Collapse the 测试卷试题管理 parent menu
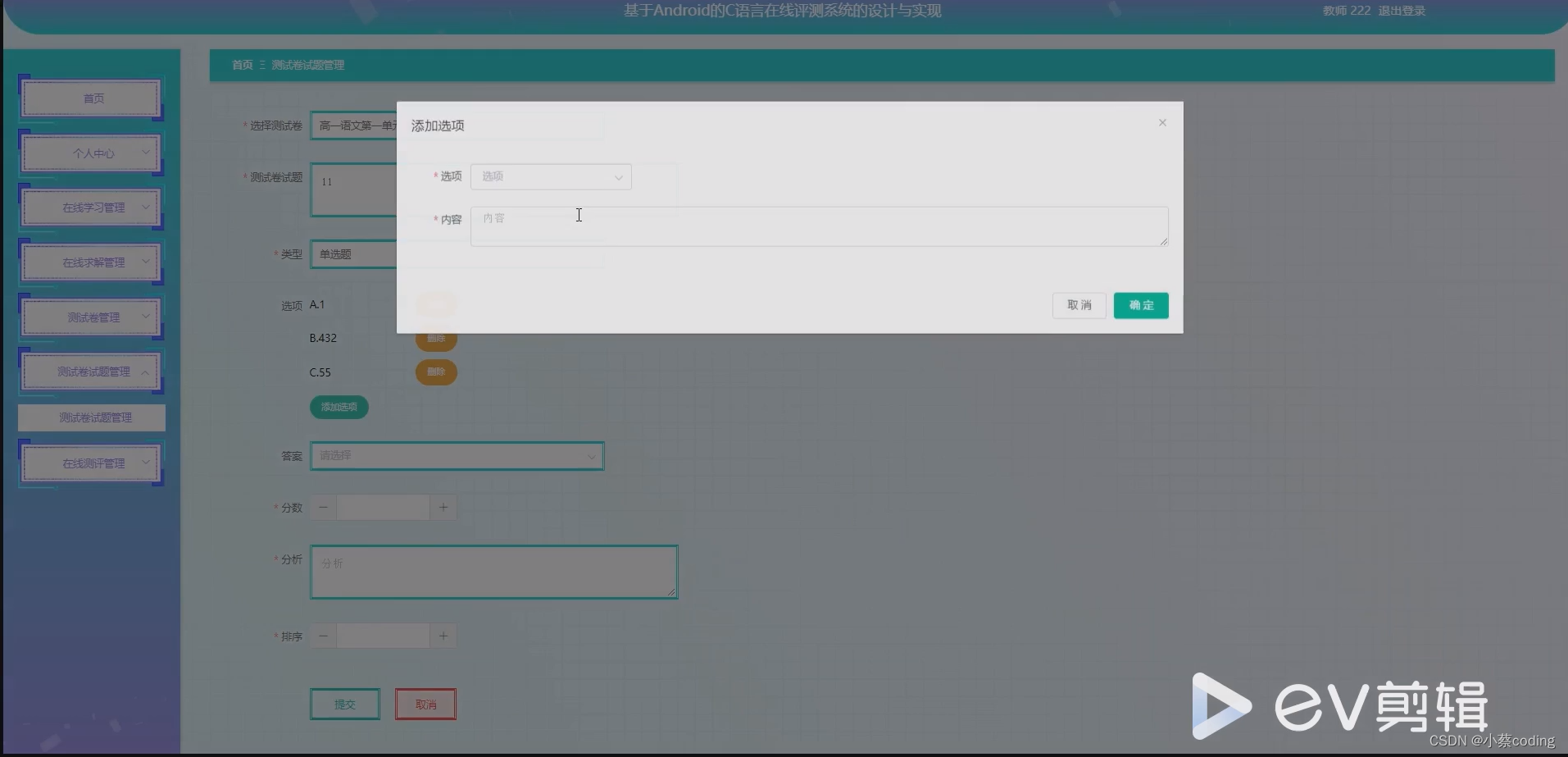This screenshot has height=757, width=1568. coord(91,372)
